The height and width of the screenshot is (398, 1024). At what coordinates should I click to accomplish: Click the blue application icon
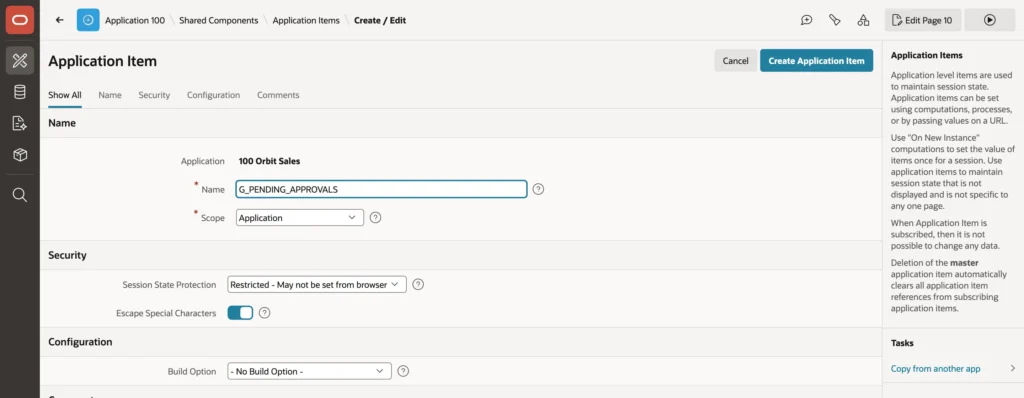click(x=88, y=20)
